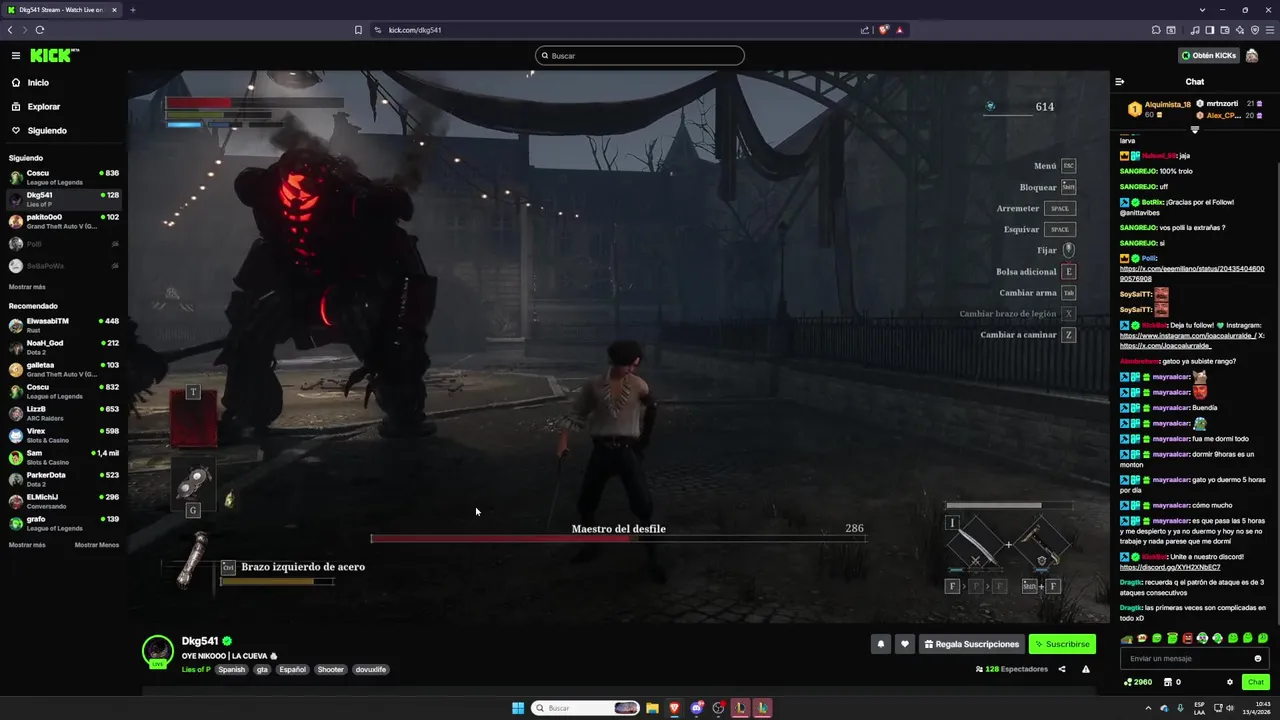
Task: Open ELMichiJ Conversando channel
Action: [x=64, y=501]
